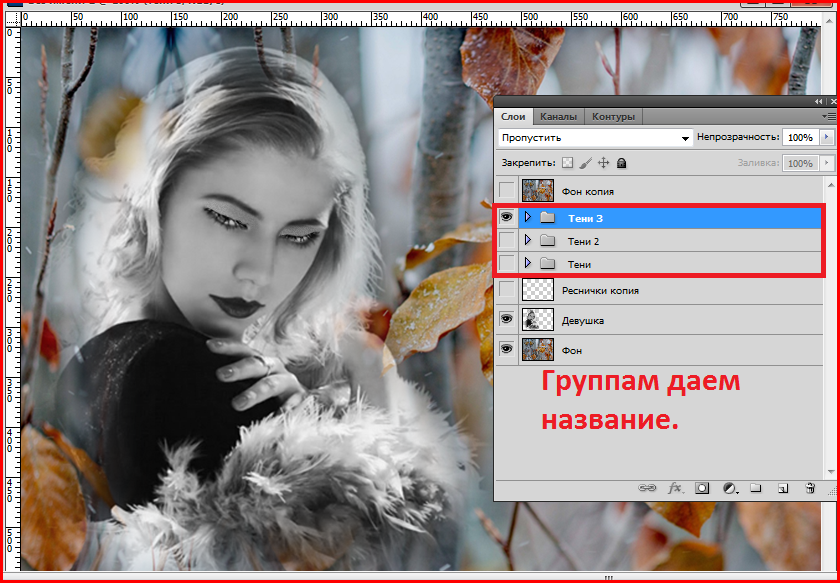This screenshot has height=583, width=840.
Task: Create a new layer icon
Action: [783, 488]
